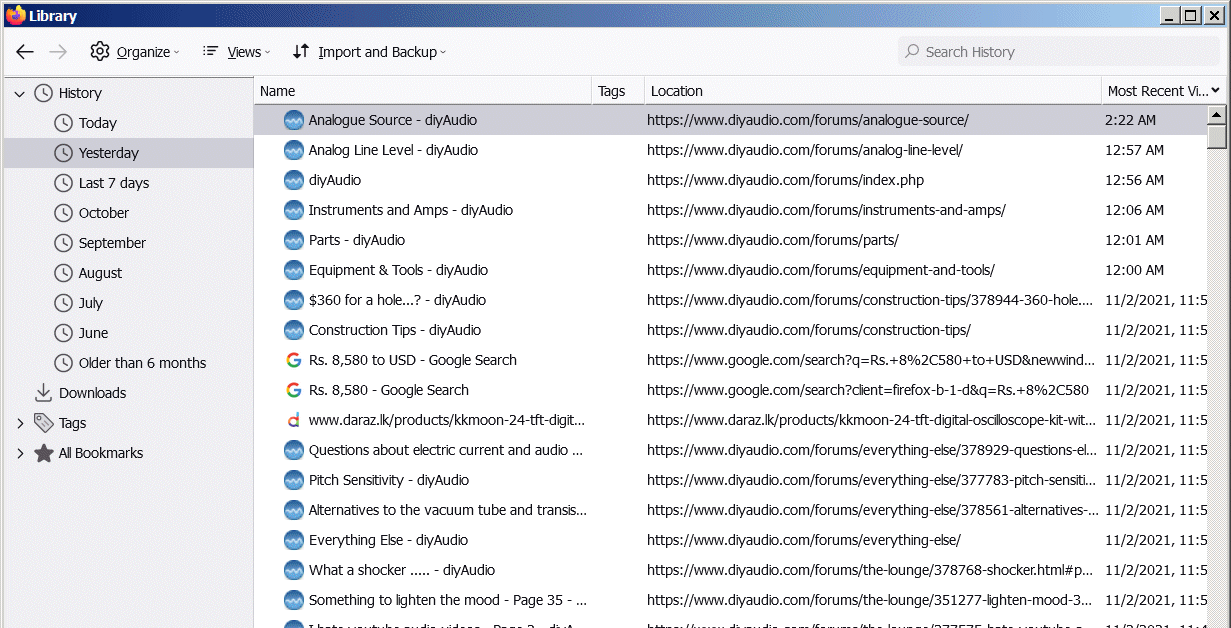Click the History clock icon at the top of the tree

pyautogui.click(x=43, y=93)
